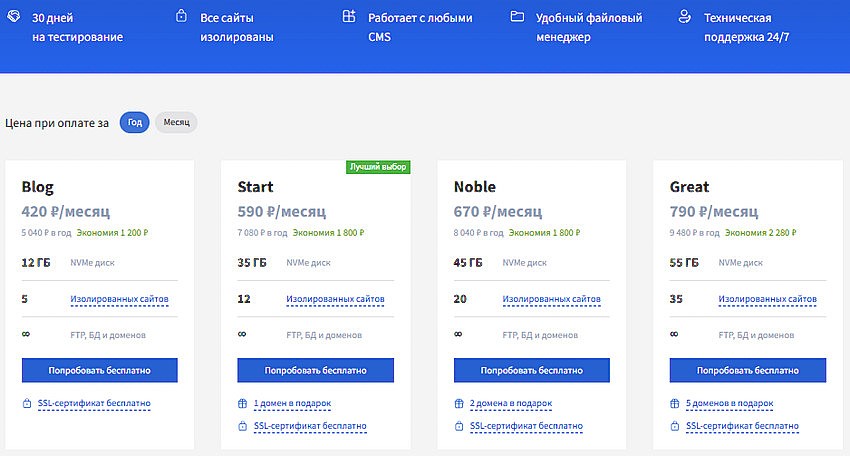Try the Great plan for free
850x456 pixels.
[x=748, y=370]
